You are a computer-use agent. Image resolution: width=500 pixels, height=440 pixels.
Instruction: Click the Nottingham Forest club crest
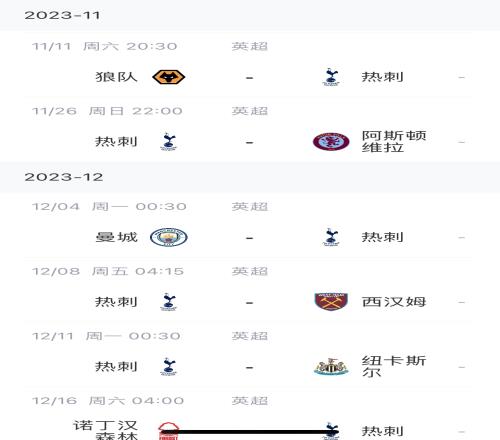click(x=169, y=431)
